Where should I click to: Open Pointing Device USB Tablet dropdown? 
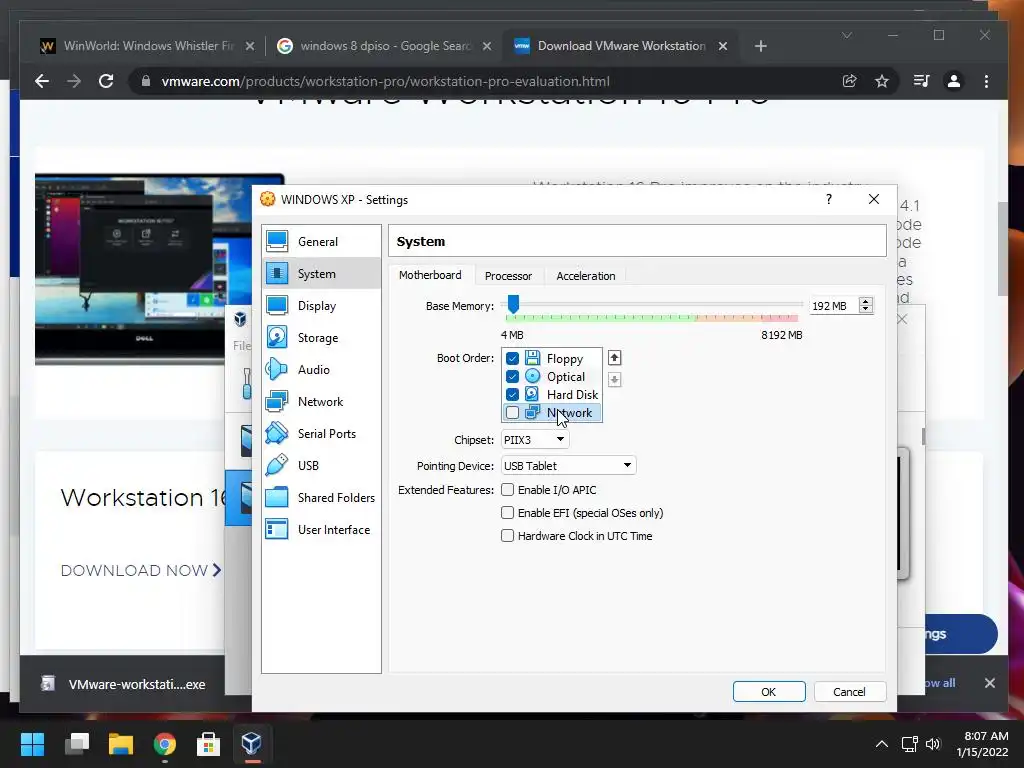pos(568,466)
